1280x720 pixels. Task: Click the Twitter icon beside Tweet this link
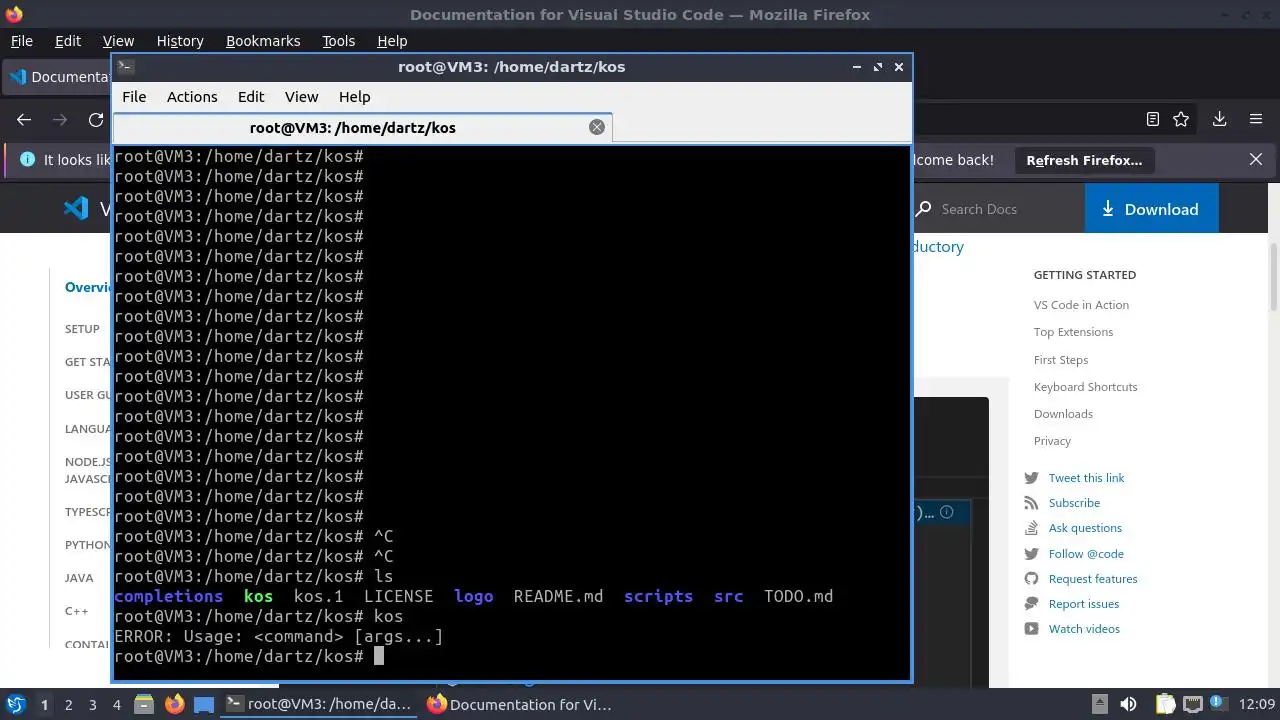(x=1032, y=478)
